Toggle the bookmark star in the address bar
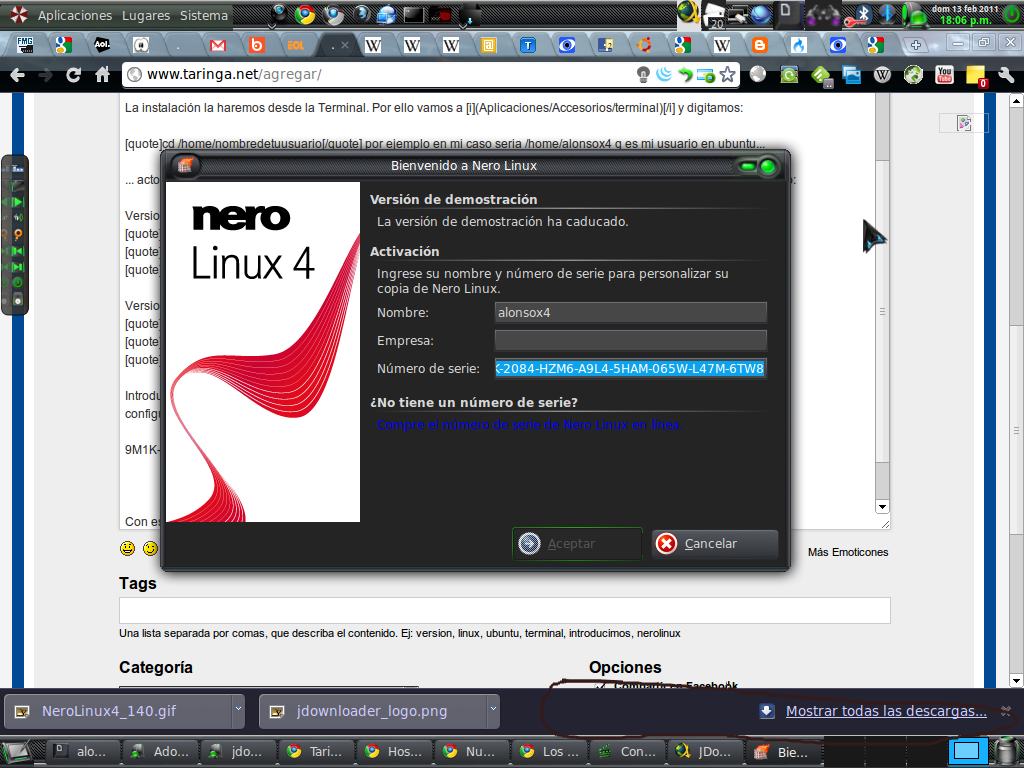Viewport: 1024px width, 768px height. [727, 75]
